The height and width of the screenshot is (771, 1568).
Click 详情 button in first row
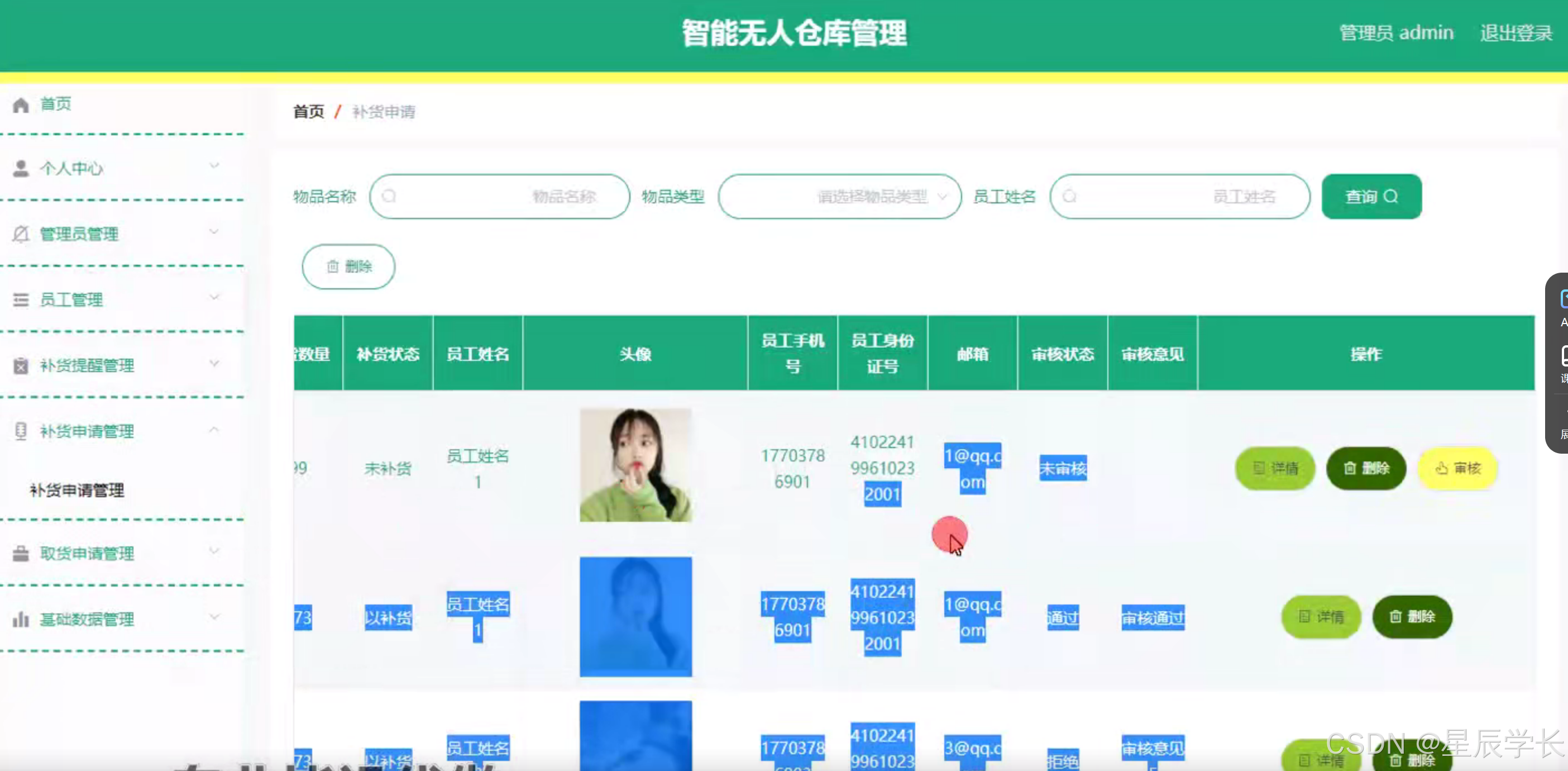tap(1275, 468)
